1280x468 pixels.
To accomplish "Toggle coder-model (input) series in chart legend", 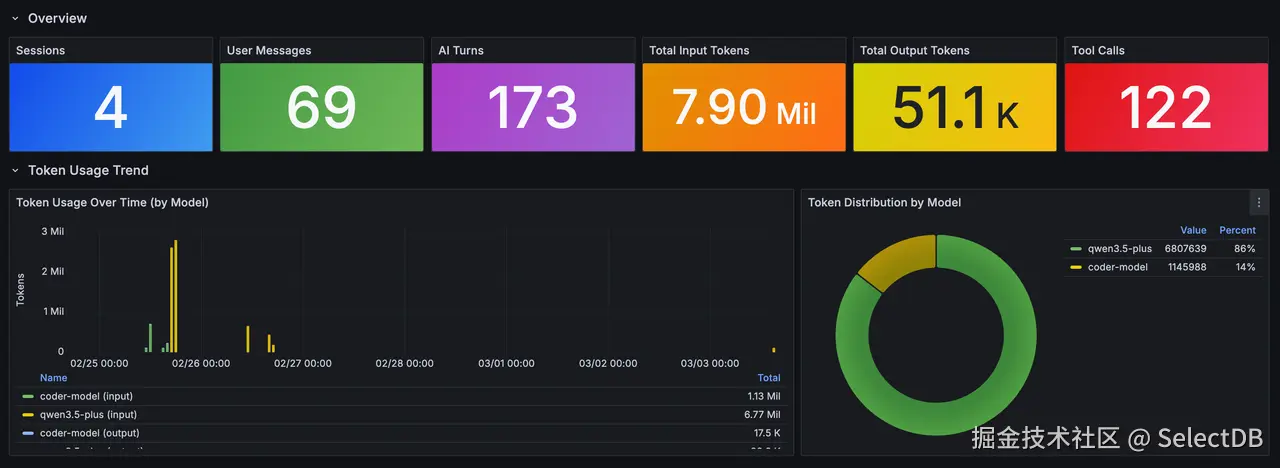I will (x=86, y=396).
